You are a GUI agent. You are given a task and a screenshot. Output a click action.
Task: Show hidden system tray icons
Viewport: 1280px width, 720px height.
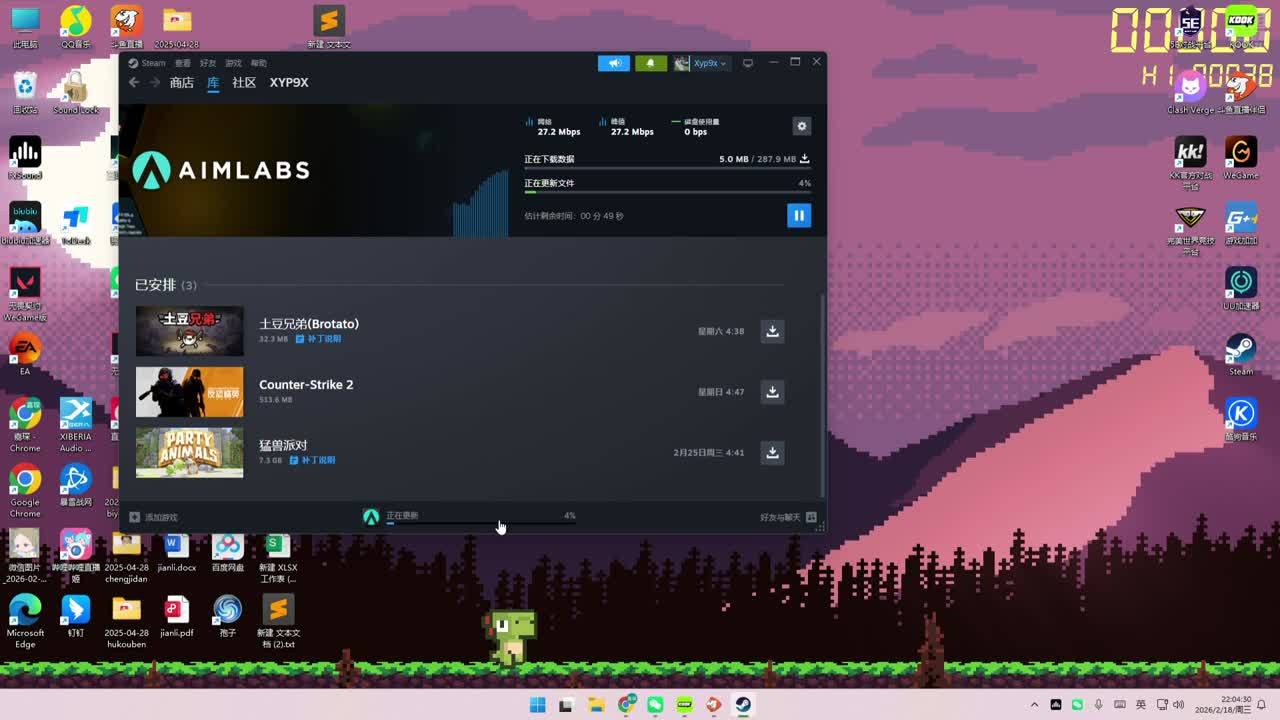point(1034,705)
